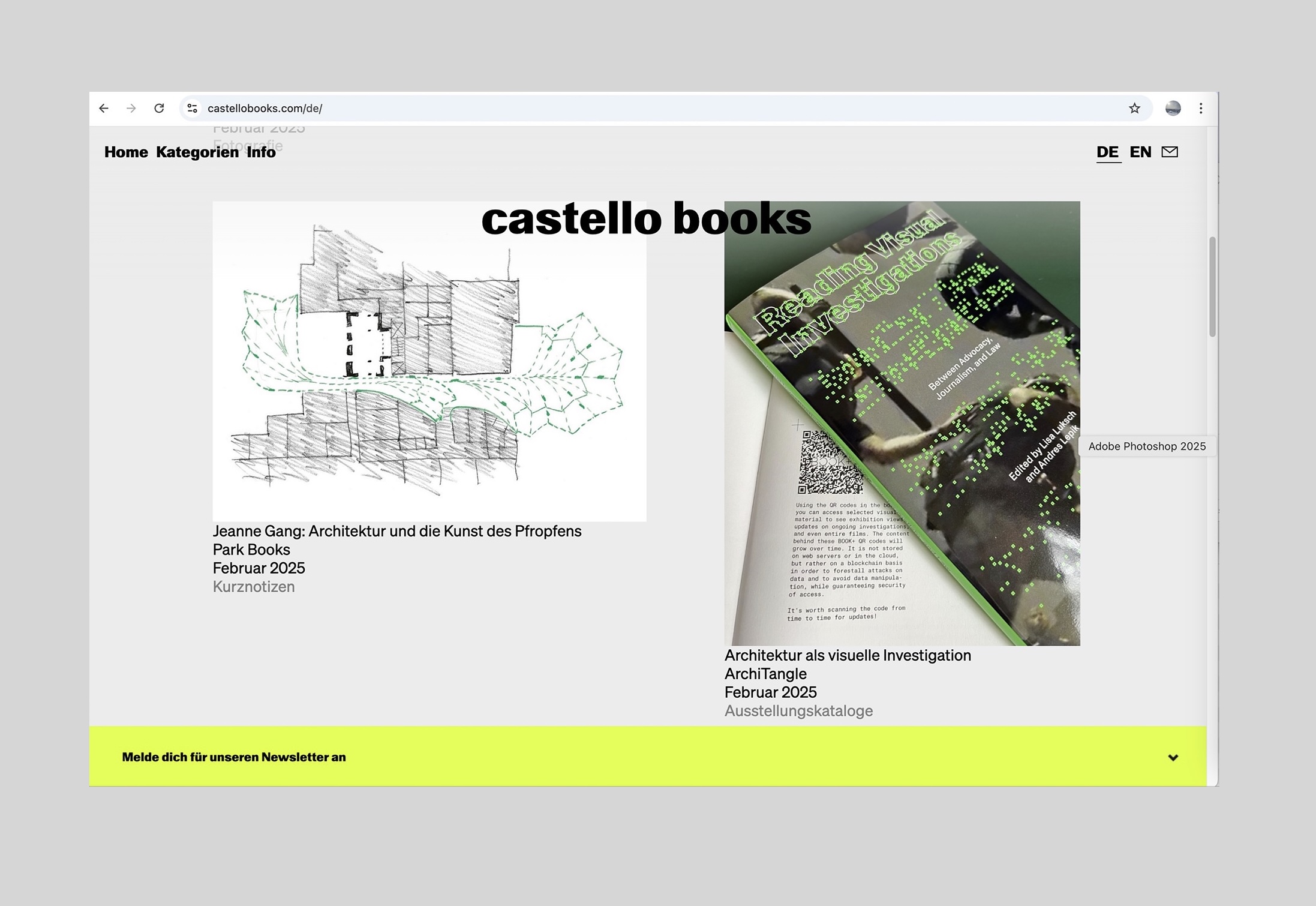The width and height of the screenshot is (1316, 906).
Task: Reload the castellobooks page
Action: 159,108
